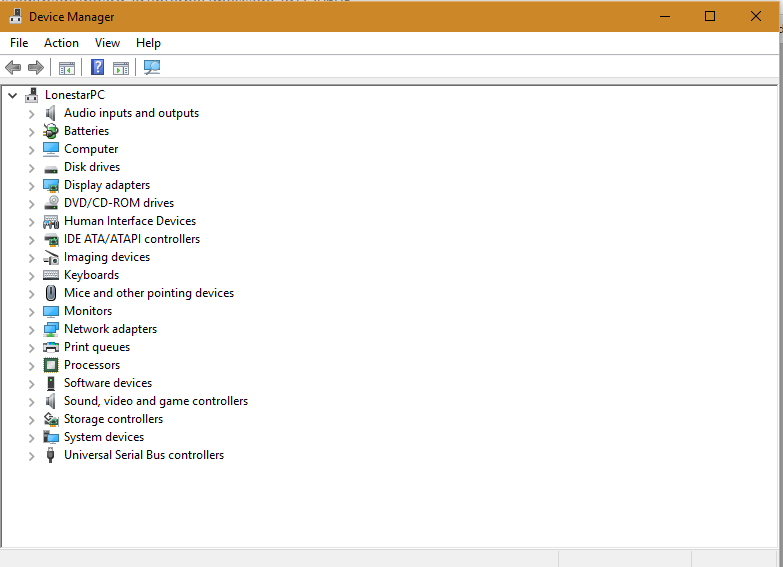The width and height of the screenshot is (783, 567).
Task: Click the System devices icon
Action: coord(51,437)
